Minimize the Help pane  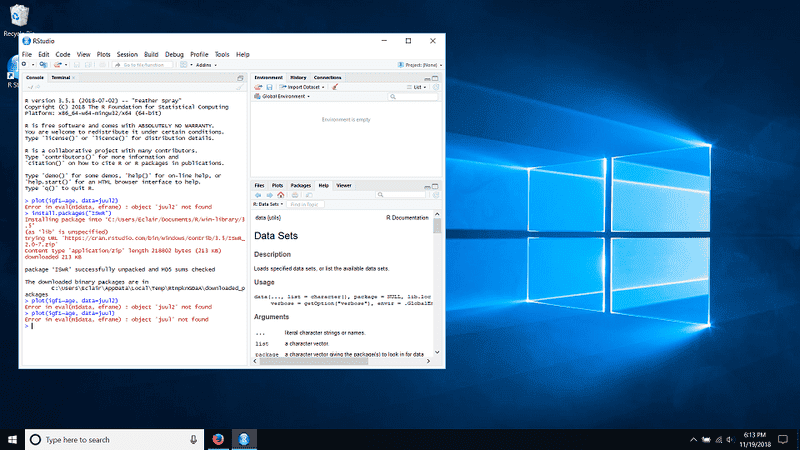(427, 185)
